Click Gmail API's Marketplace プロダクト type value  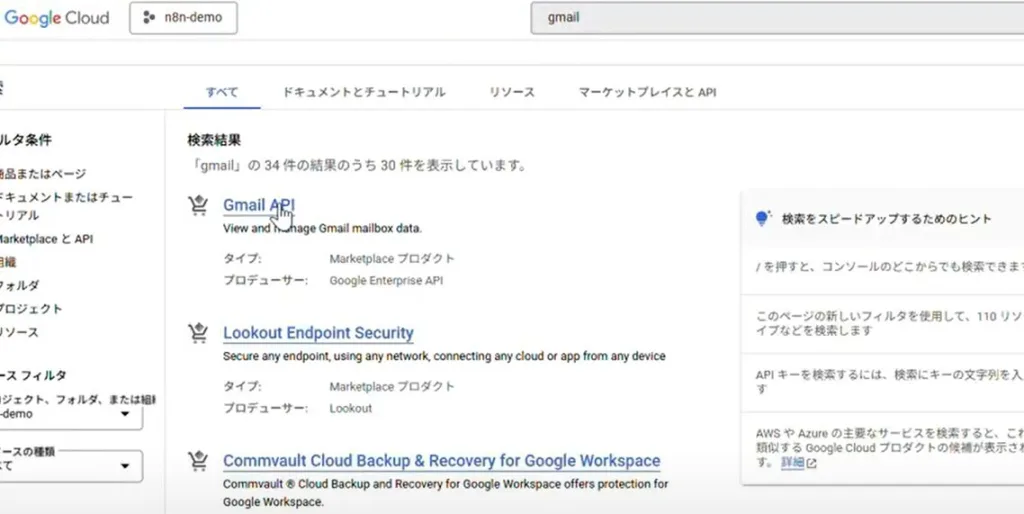pyautogui.click(x=392, y=259)
